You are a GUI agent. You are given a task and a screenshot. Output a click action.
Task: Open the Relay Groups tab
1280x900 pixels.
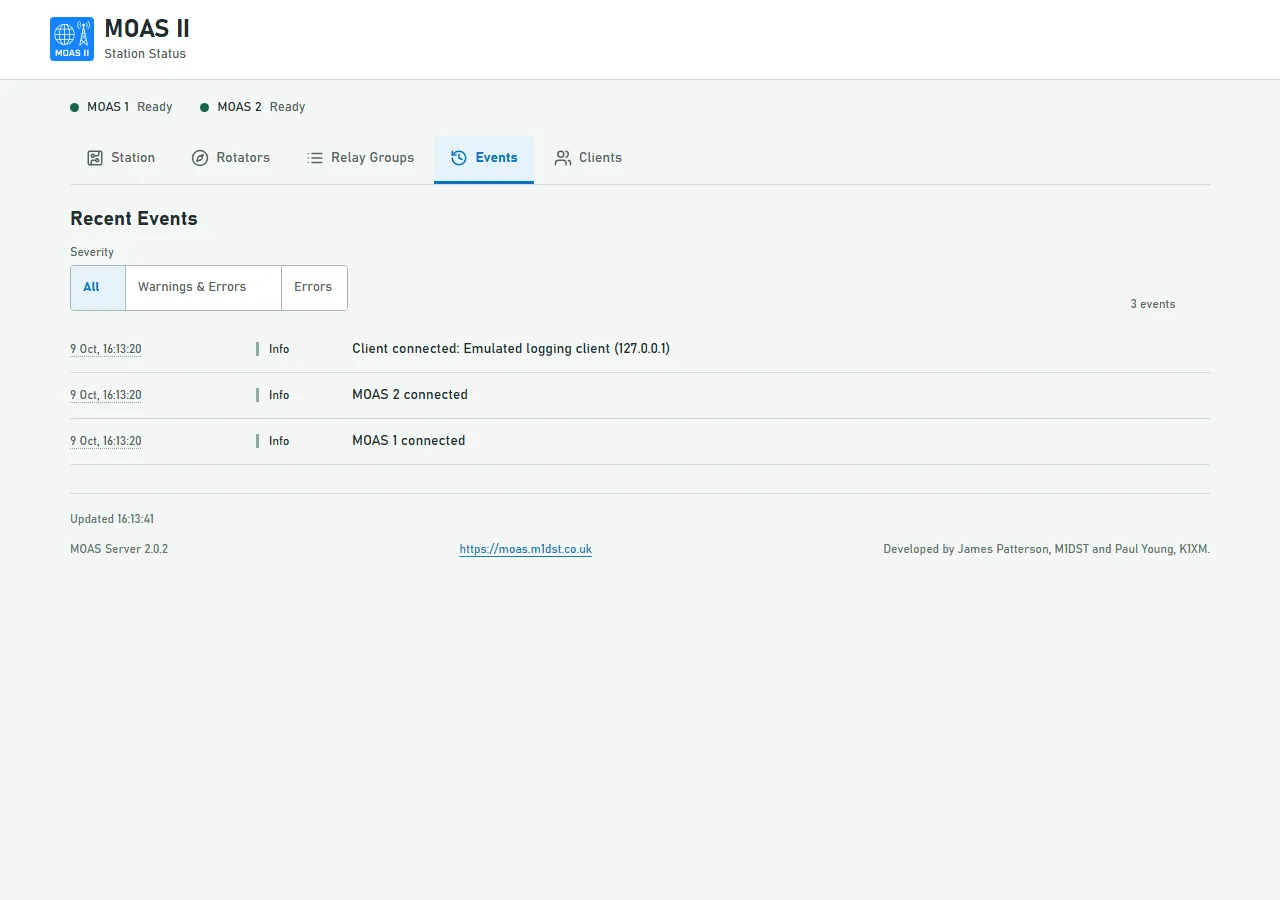(360, 159)
